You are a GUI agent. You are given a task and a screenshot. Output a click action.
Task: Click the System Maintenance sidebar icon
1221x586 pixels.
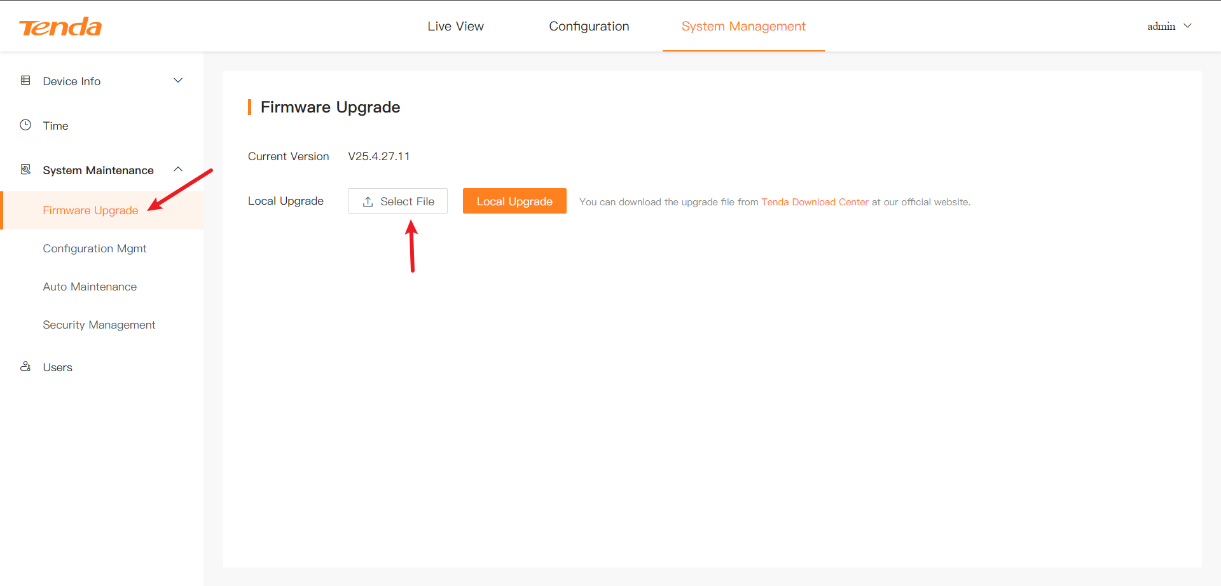pyautogui.click(x=26, y=170)
